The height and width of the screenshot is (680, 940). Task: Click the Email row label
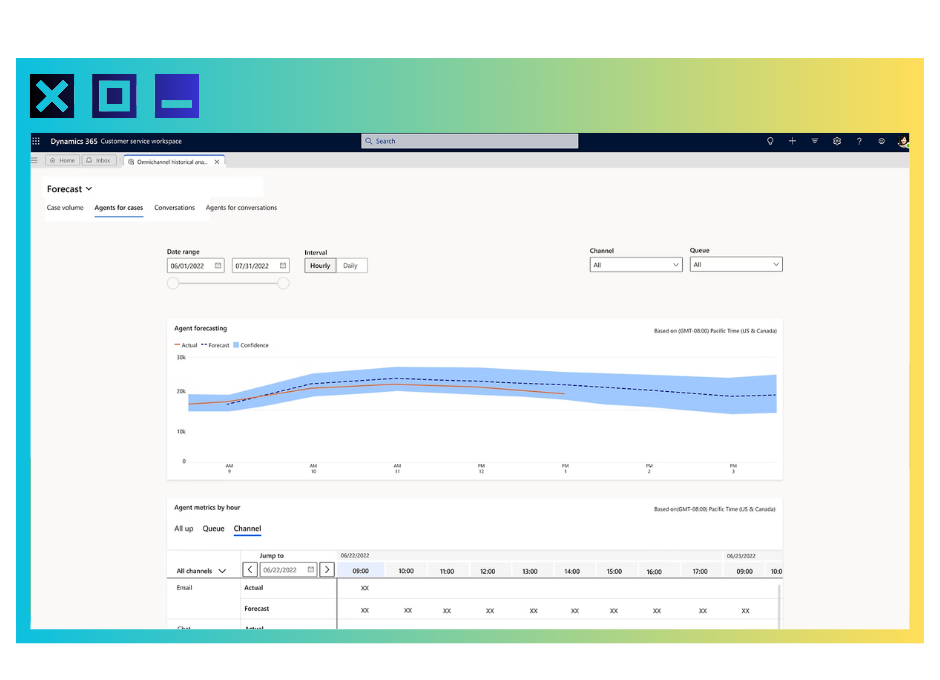click(185, 588)
